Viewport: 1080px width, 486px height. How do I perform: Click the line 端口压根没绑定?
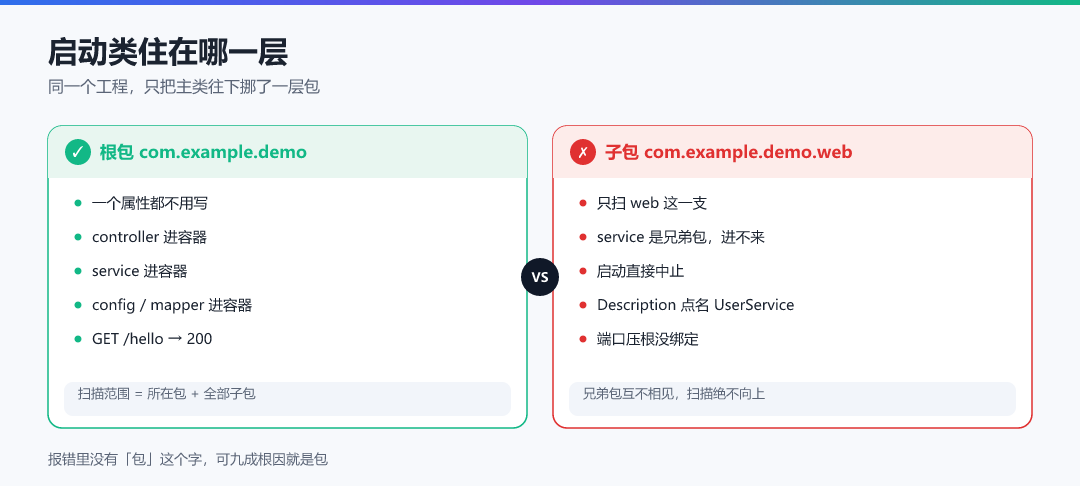click(x=648, y=339)
